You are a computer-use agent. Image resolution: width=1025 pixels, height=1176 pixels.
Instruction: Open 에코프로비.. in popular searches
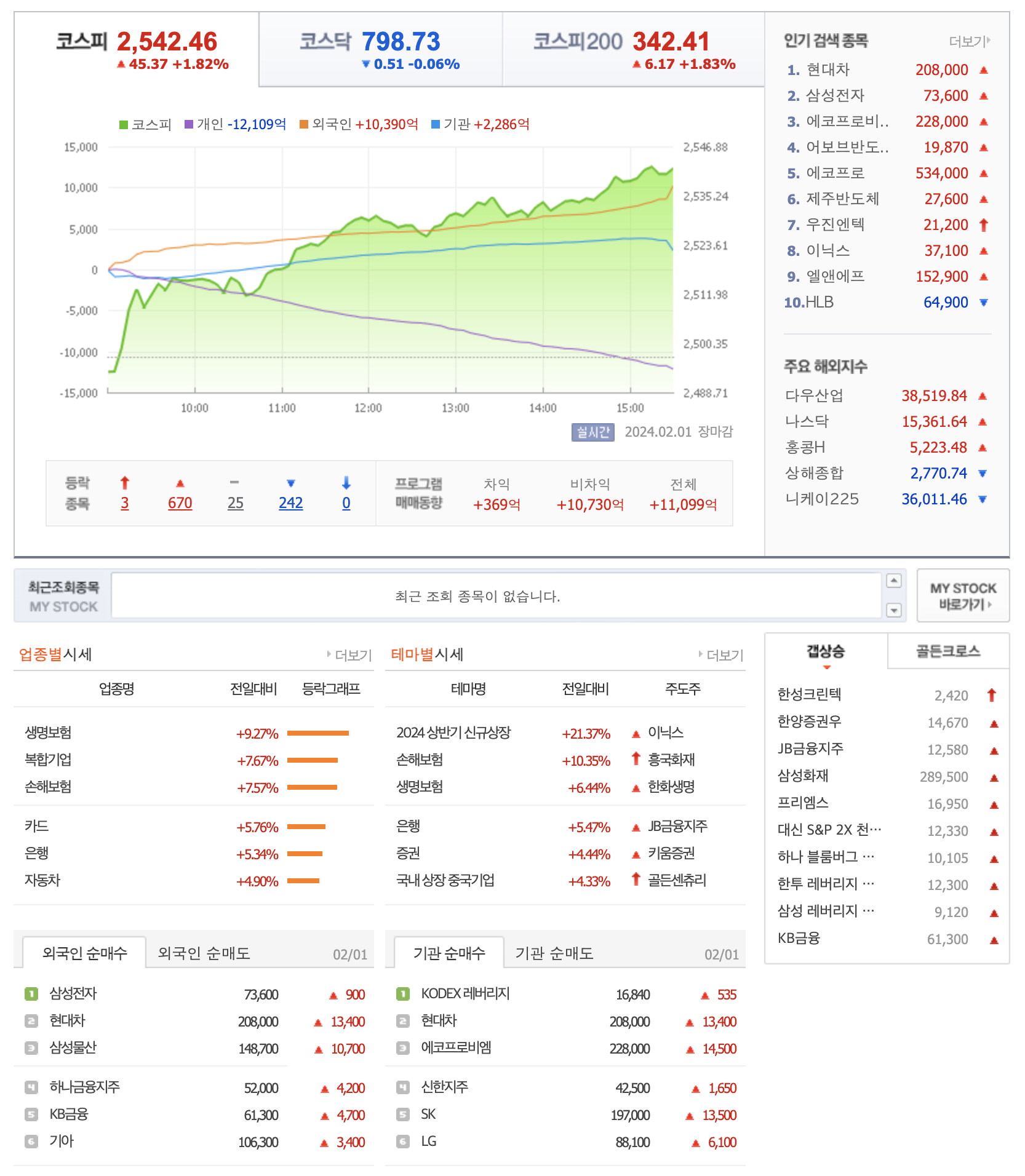click(x=847, y=122)
